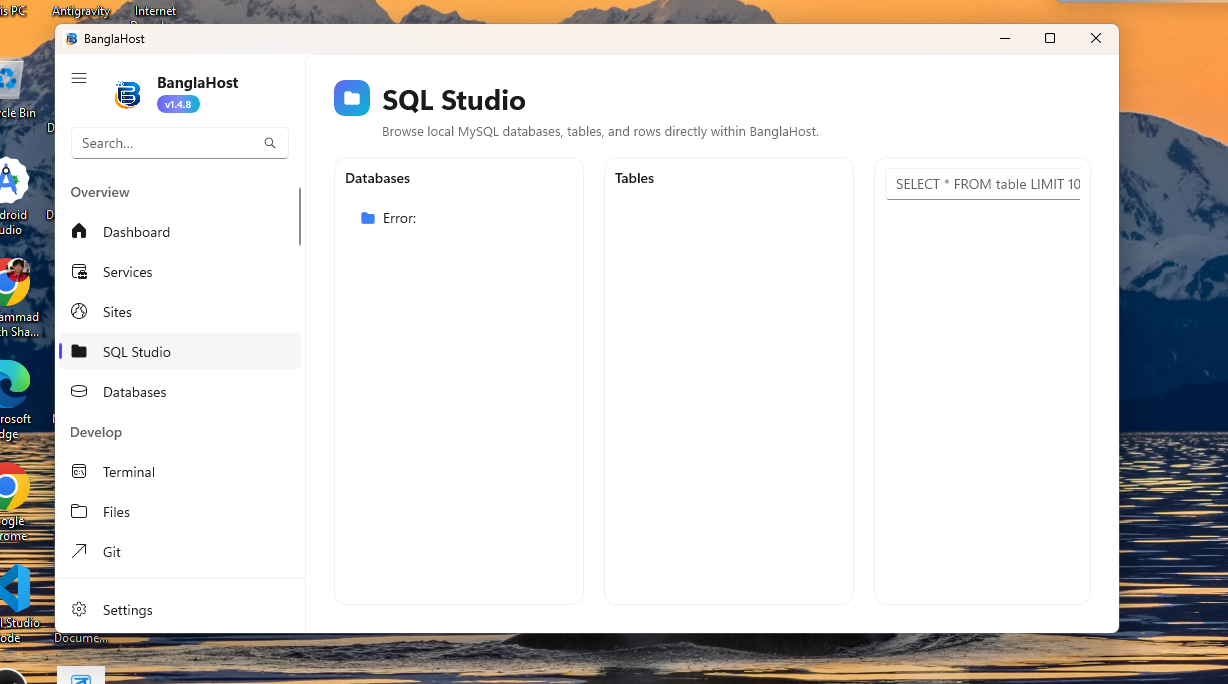Click the SQL Studio page title
Screen dimensions: 1228x684
click(454, 100)
